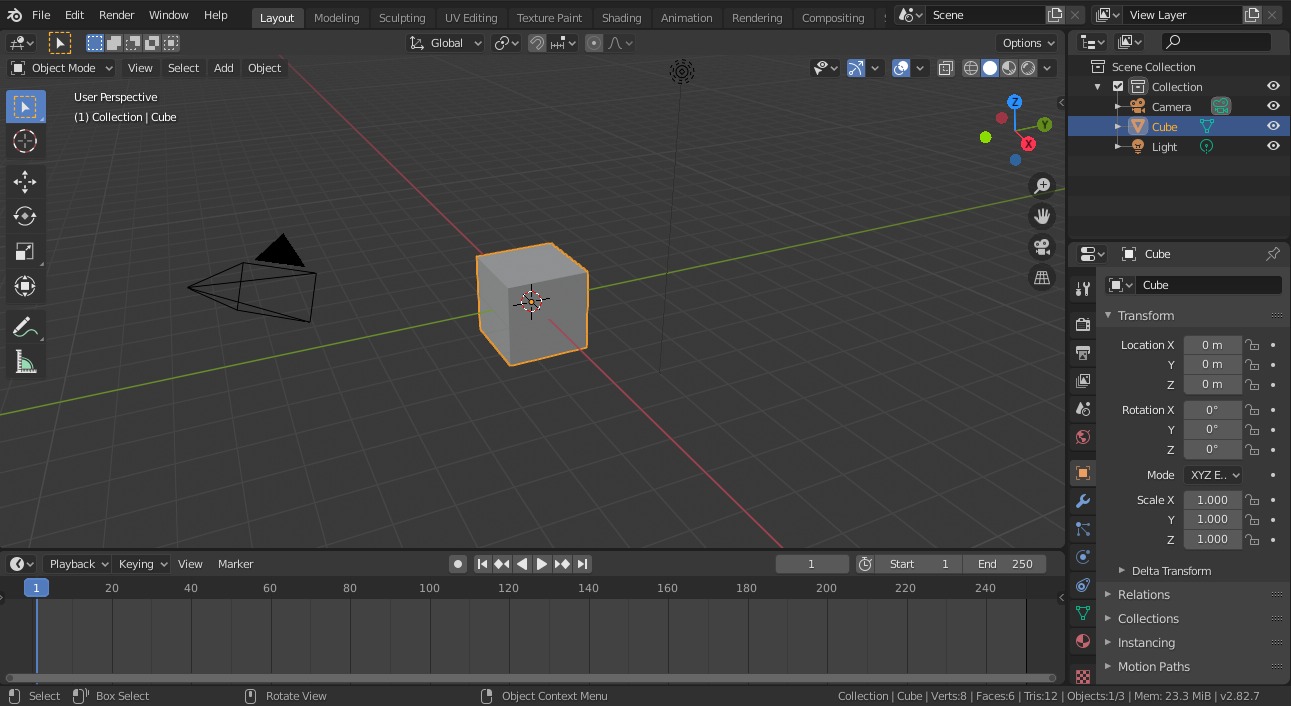The width and height of the screenshot is (1291, 706).
Task: Click the Scale X value field
Action: 1212,500
